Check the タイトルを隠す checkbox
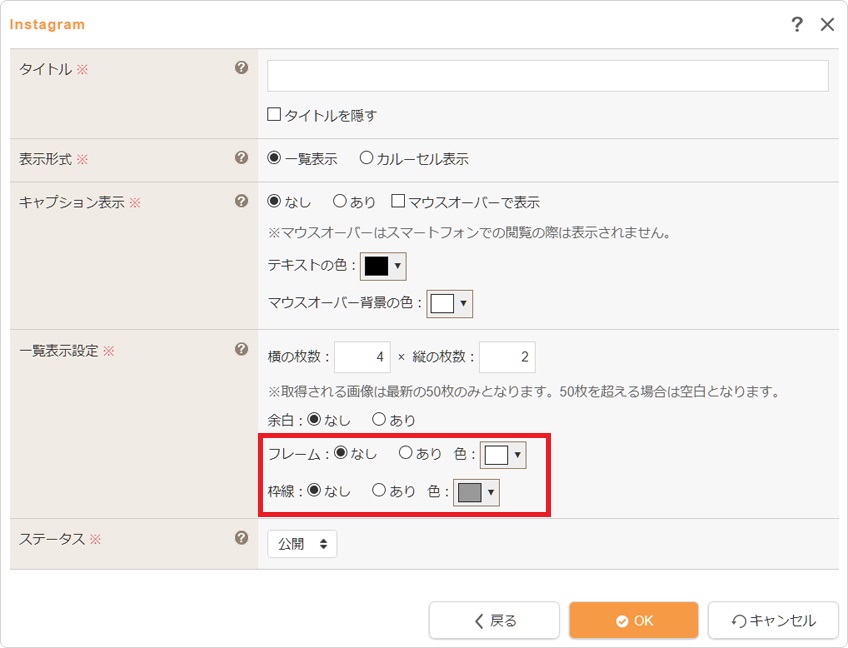Screen dimensions: 848x648 click(274, 114)
